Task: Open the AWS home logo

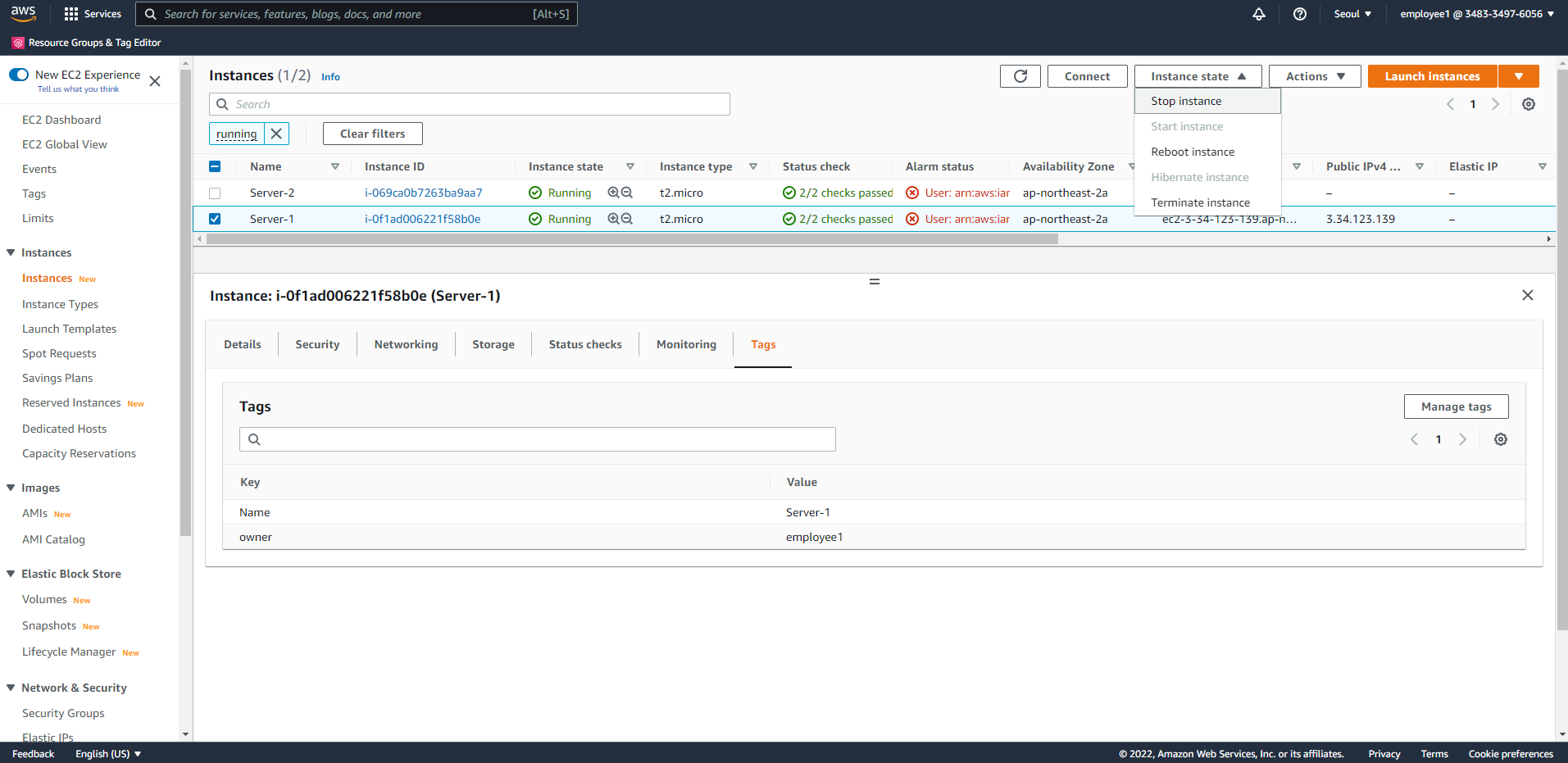Action: [x=23, y=13]
